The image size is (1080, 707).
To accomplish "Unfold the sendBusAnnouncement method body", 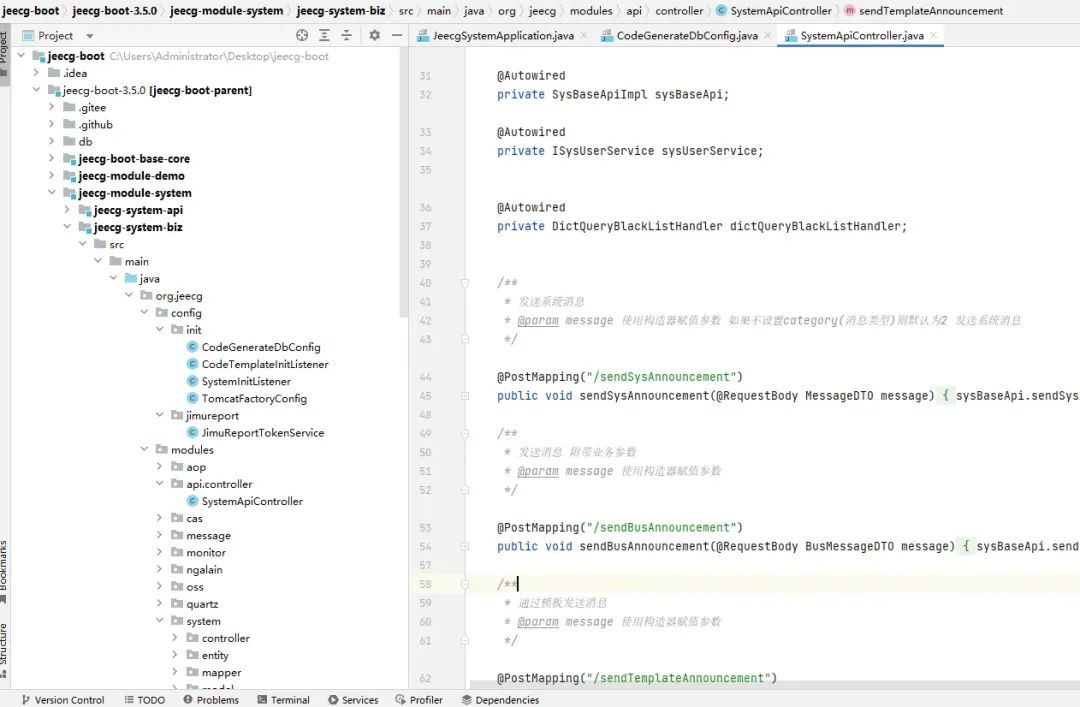I will [x=465, y=546].
